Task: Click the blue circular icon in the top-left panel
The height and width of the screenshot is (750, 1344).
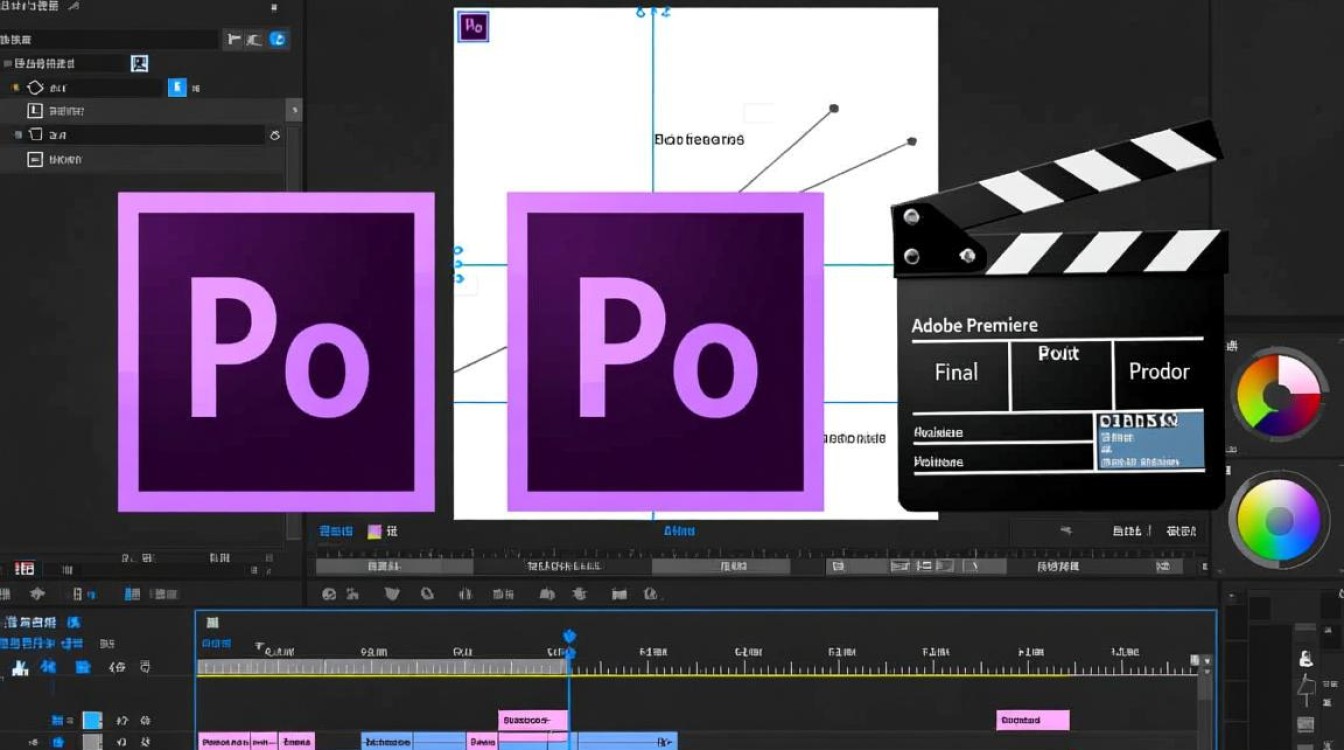Action: (279, 39)
